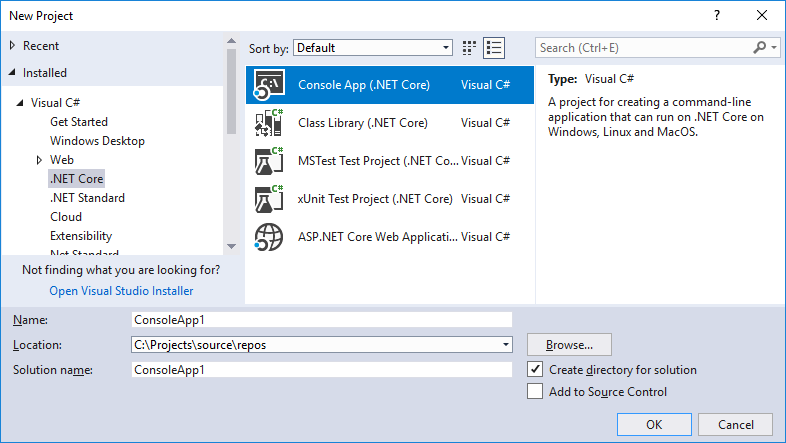
Task: Open the Sort by Default dropdown
Action: pos(372,48)
